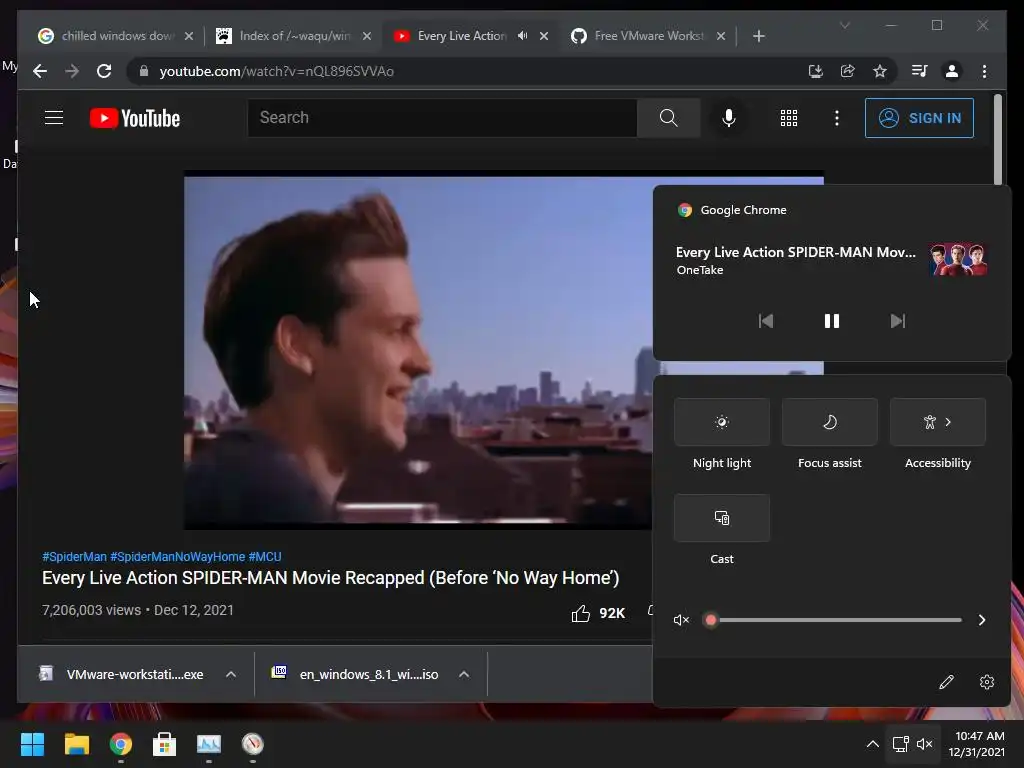Expand VMware-workstation download options
The height and width of the screenshot is (768, 1024).
click(x=231, y=674)
